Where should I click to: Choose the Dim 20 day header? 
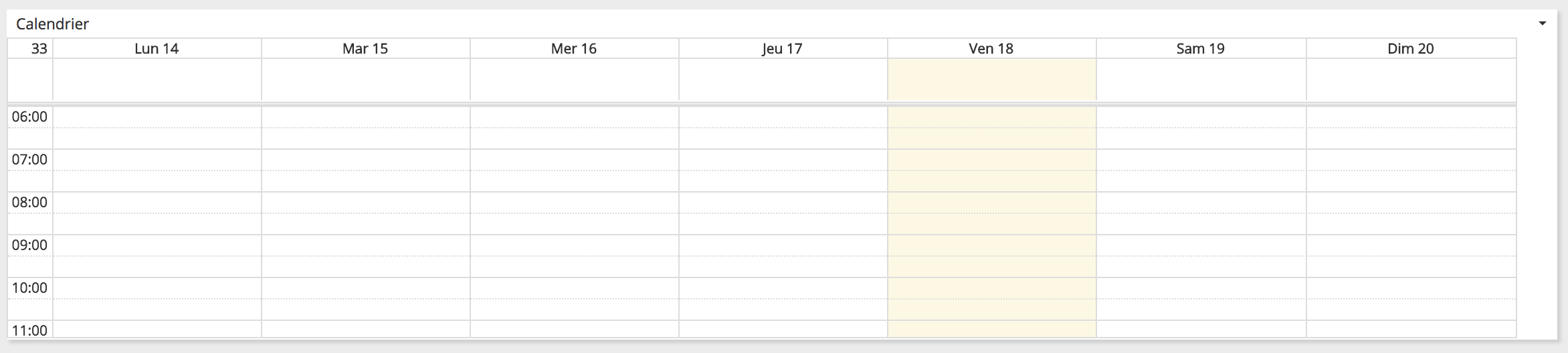tap(1410, 48)
